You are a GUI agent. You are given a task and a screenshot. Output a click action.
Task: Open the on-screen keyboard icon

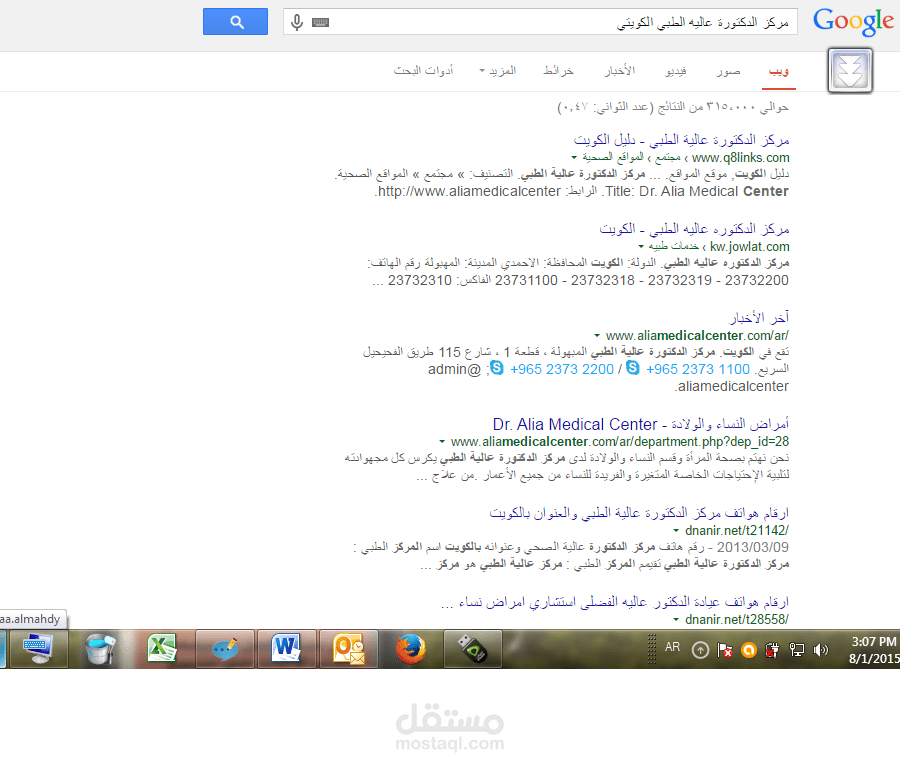[320, 22]
